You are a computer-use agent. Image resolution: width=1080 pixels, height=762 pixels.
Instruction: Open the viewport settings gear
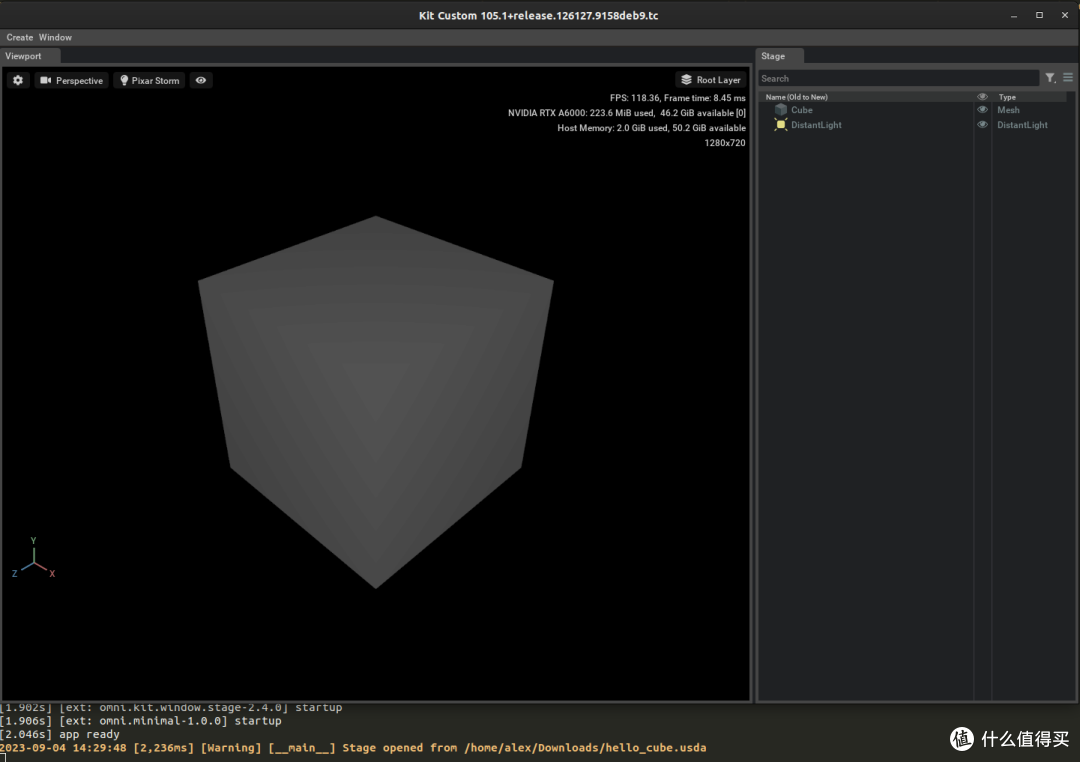pyautogui.click(x=18, y=80)
